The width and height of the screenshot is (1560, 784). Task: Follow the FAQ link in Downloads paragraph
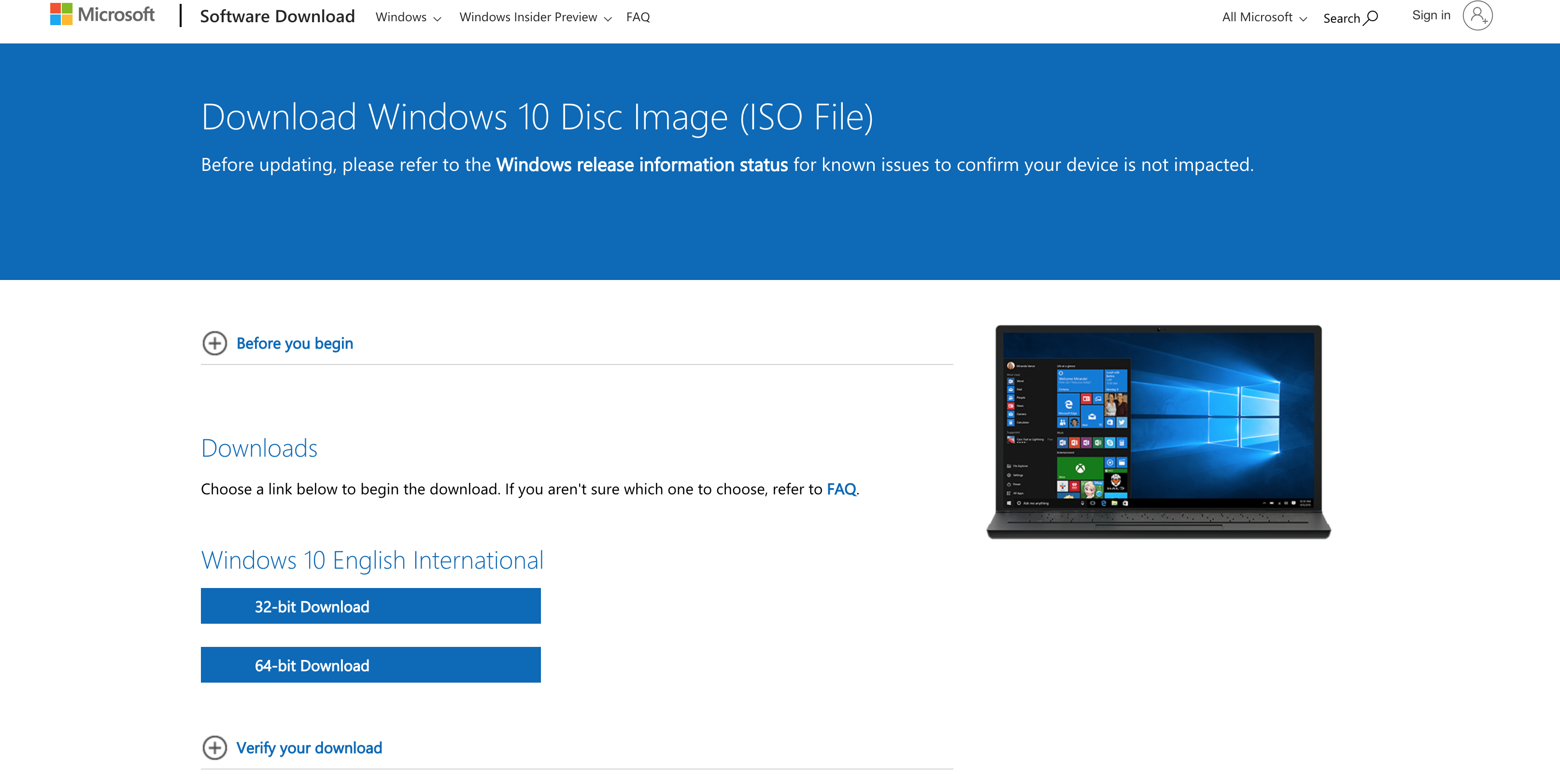[841, 489]
